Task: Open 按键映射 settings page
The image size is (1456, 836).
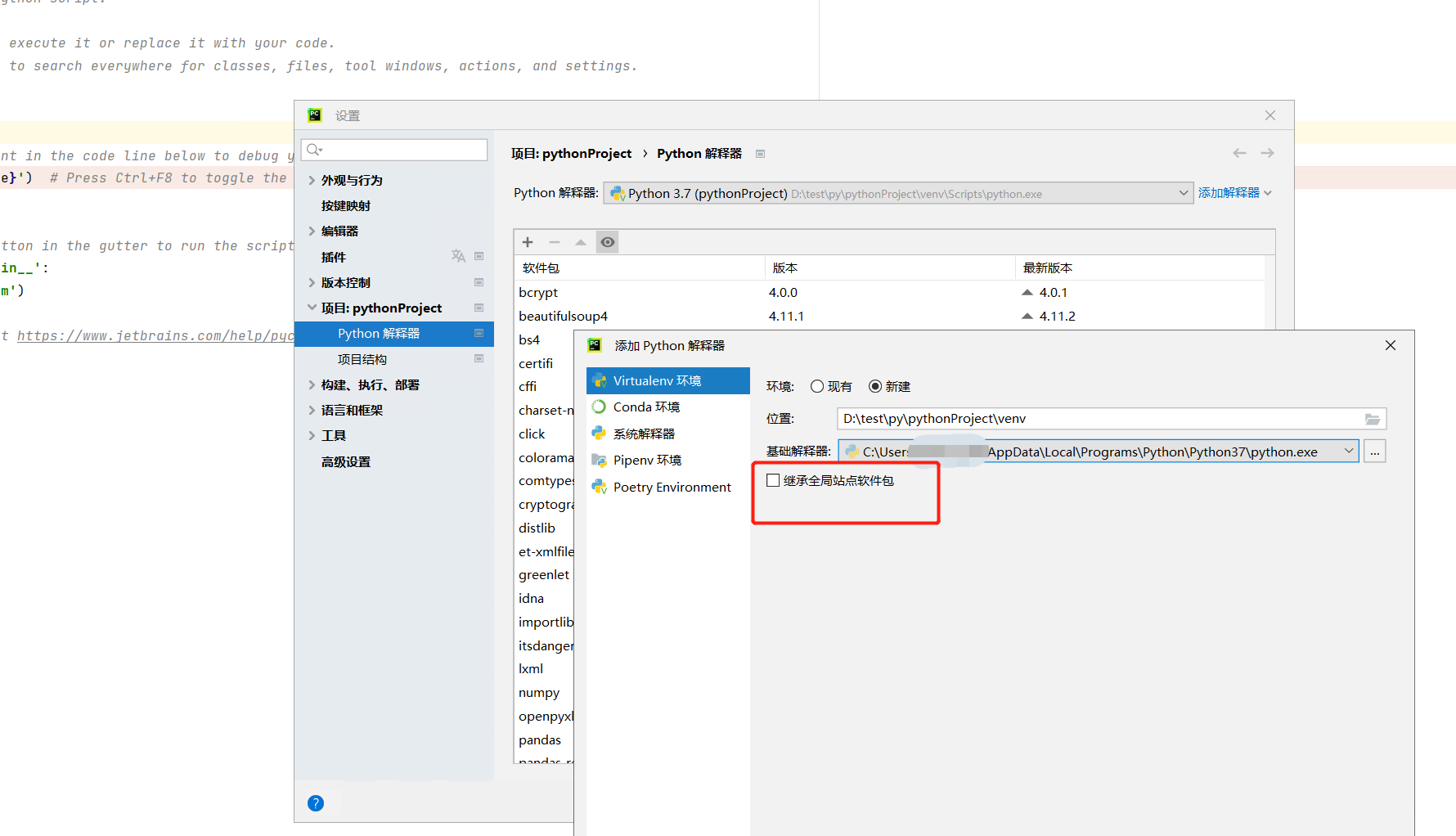Action: click(346, 205)
